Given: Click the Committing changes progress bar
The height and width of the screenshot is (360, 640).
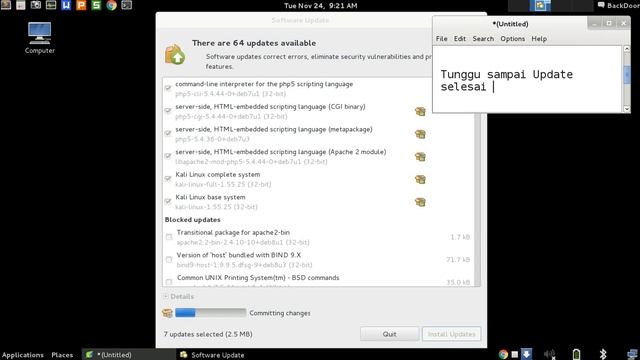Looking at the screenshot, I should 211,313.
